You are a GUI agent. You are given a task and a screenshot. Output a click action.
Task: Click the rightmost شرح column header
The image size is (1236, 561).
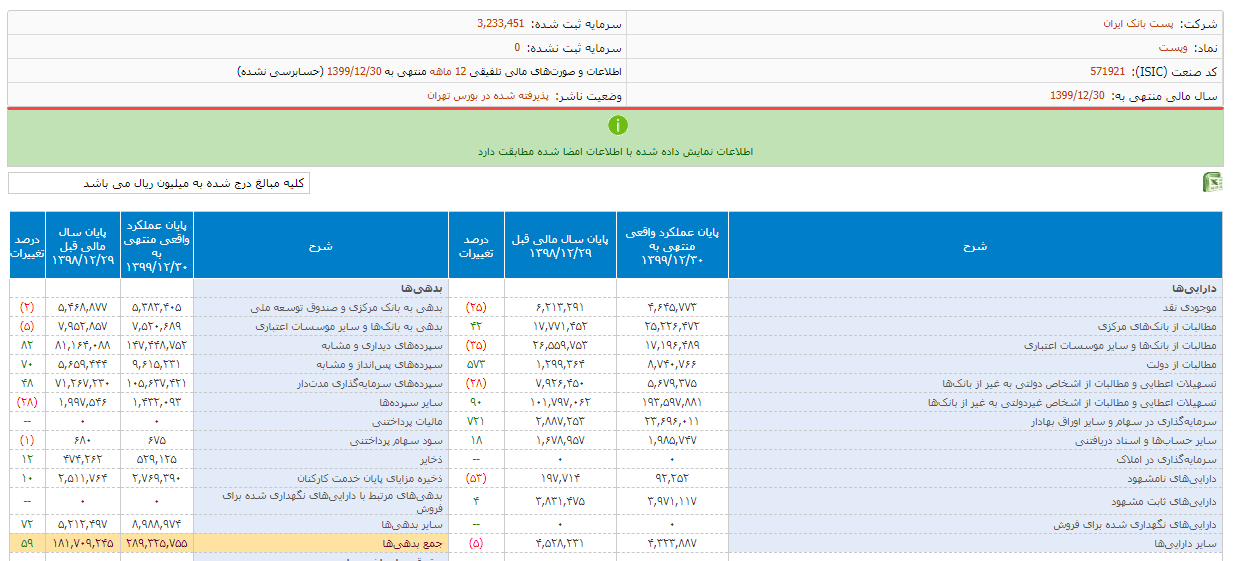(974, 245)
